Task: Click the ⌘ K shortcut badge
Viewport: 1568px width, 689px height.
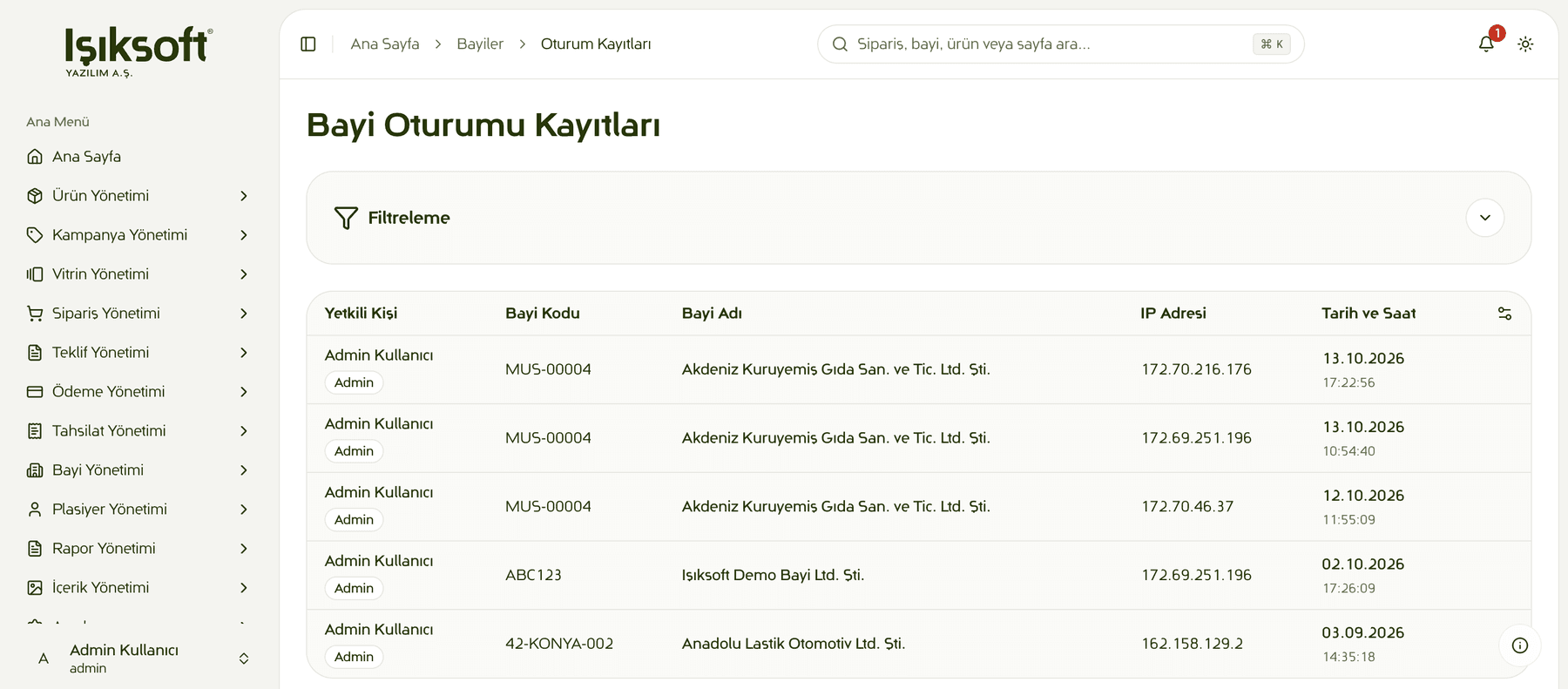Action: click(x=1272, y=44)
